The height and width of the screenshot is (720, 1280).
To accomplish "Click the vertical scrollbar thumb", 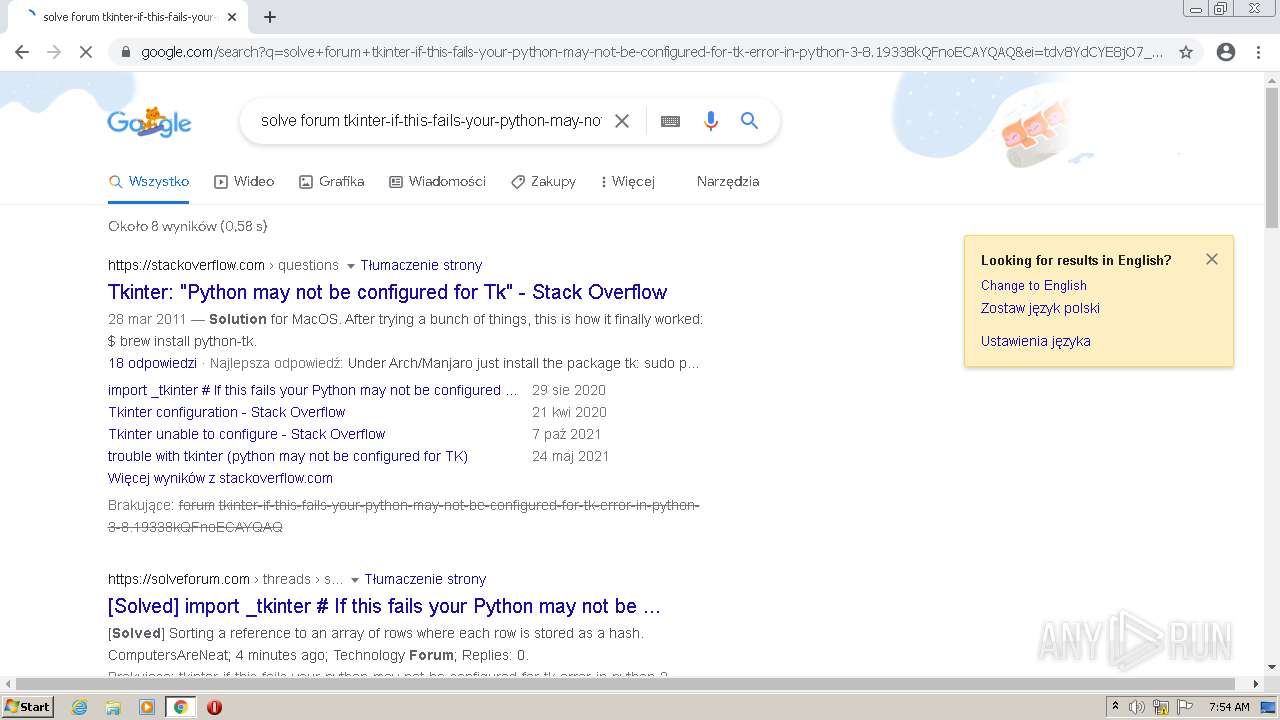I will pyautogui.click(x=1272, y=160).
